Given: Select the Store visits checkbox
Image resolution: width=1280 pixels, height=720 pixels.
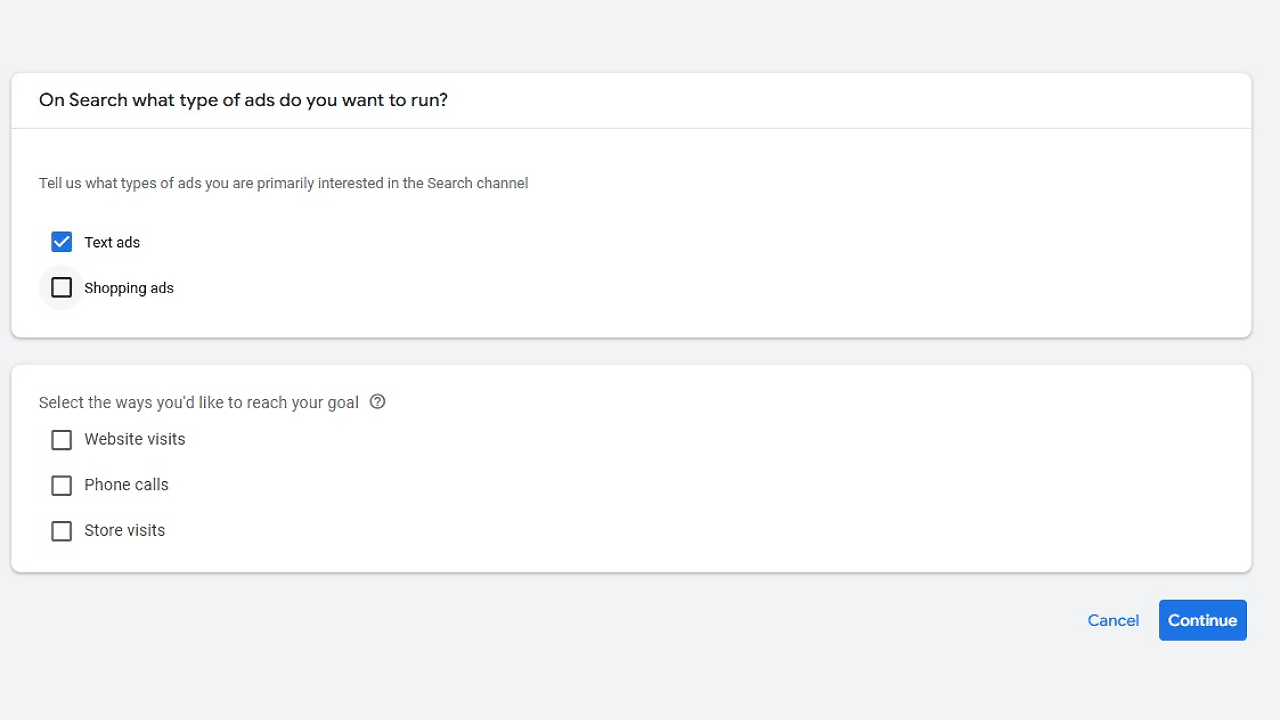Looking at the screenshot, I should [62, 531].
